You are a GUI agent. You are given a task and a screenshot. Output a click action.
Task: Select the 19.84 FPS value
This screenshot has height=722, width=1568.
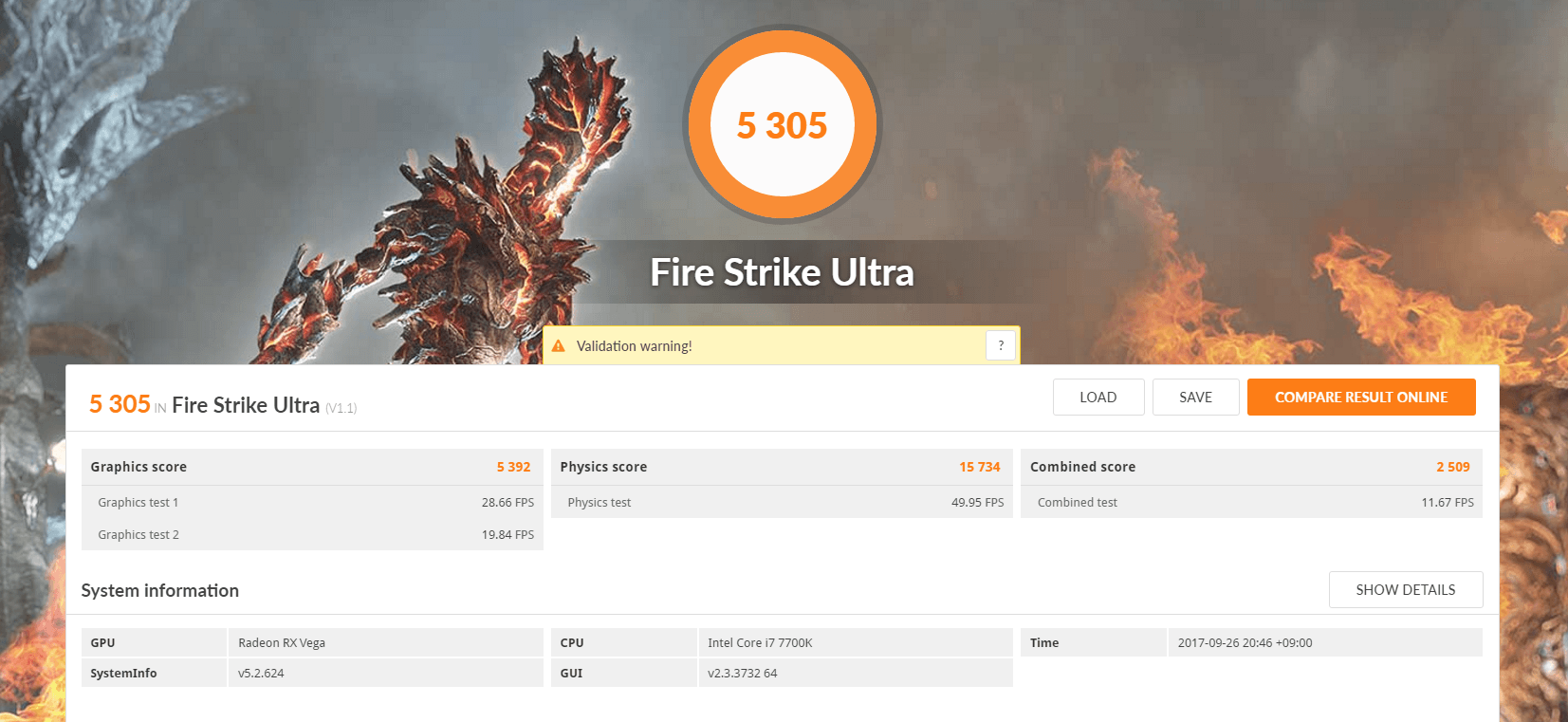tap(507, 535)
